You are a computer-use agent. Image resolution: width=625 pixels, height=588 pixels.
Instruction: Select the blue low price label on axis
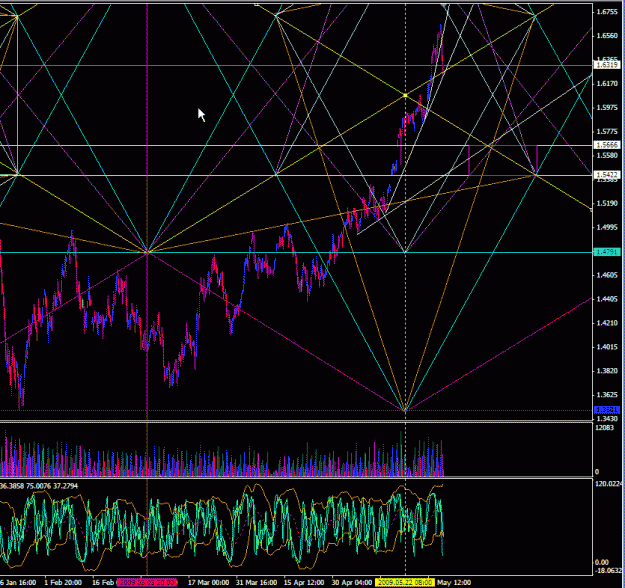pyautogui.click(x=607, y=410)
